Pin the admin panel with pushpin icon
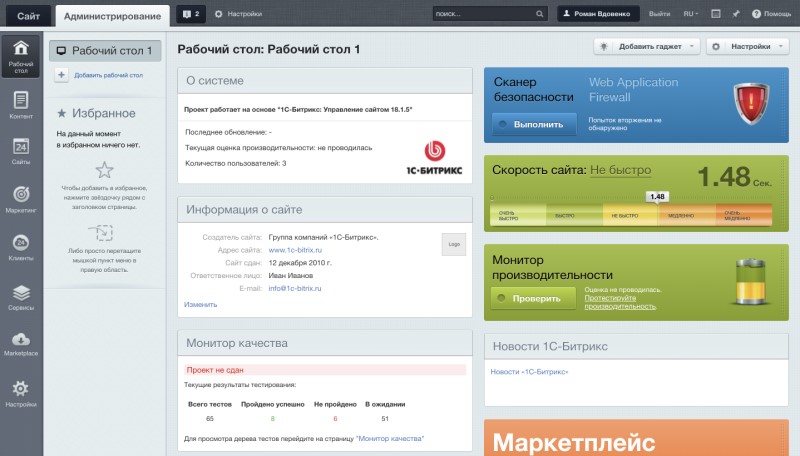Image resolution: width=800 pixels, height=456 pixels. 736,14
